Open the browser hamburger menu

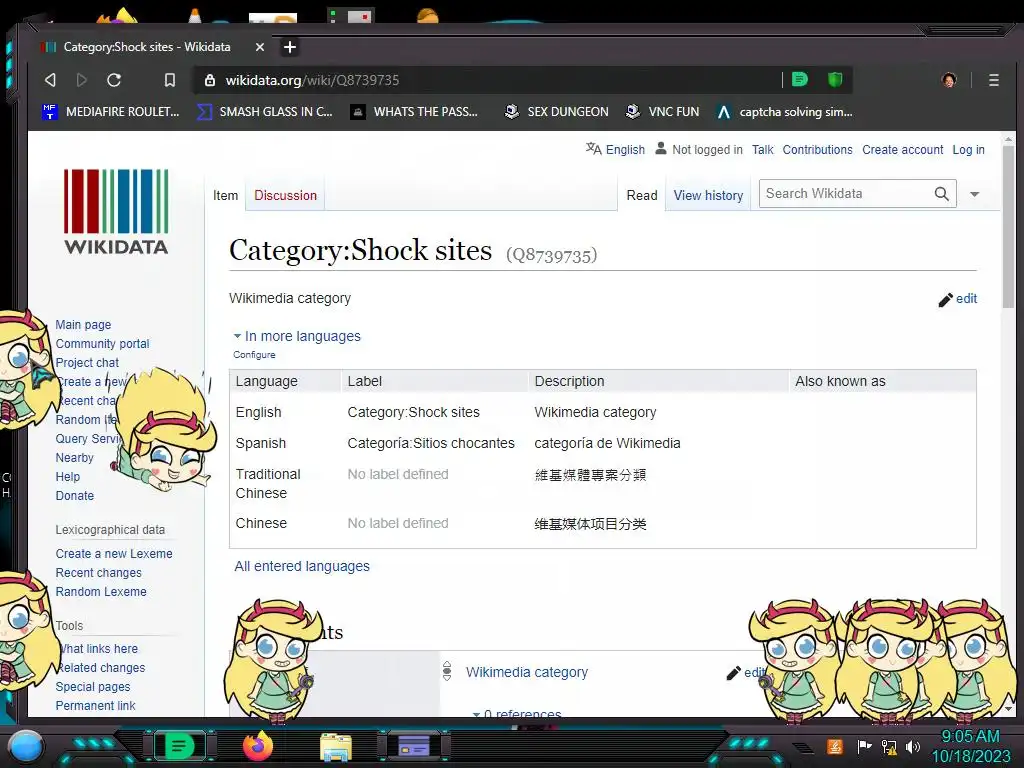pyautogui.click(x=993, y=80)
